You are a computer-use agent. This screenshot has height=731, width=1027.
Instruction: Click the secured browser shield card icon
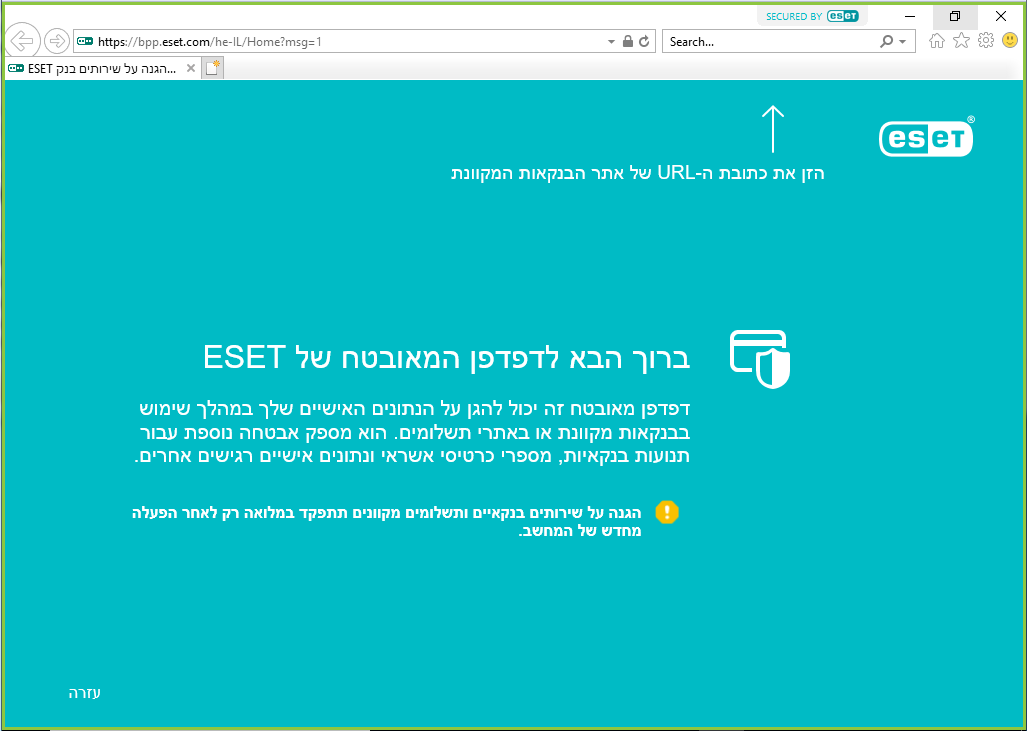pyautogui.click(x=760, y=359)
